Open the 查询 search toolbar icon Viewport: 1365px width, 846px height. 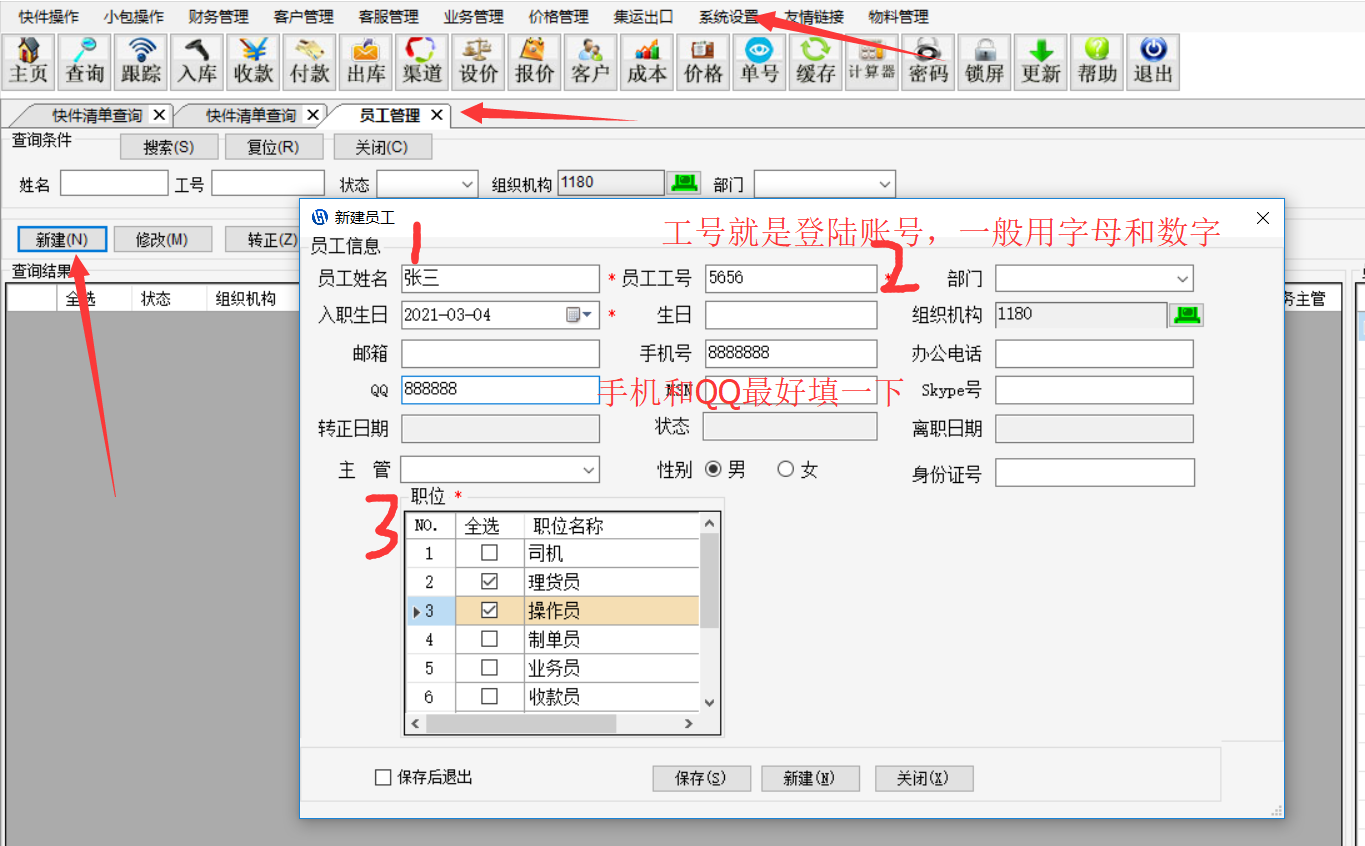(85, 62)
